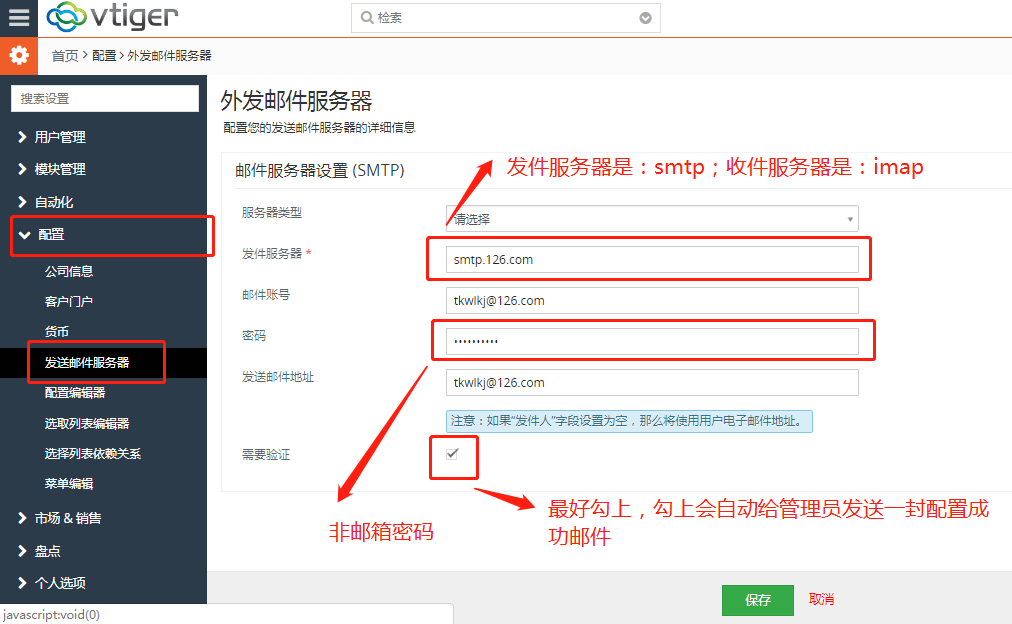The width and height of the screenshot is (1012, 624).
Task: Click the blue 注意 notice text
Action: coord(629,421)
